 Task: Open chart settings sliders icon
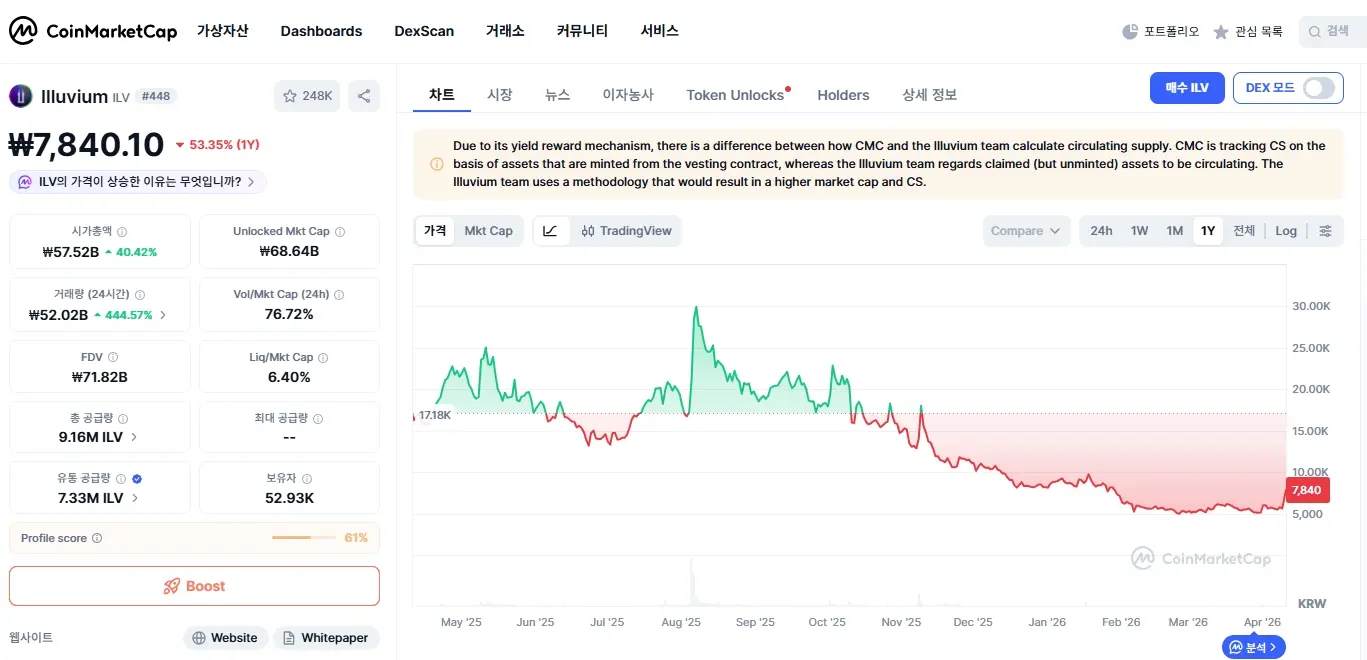point(1325,231)
